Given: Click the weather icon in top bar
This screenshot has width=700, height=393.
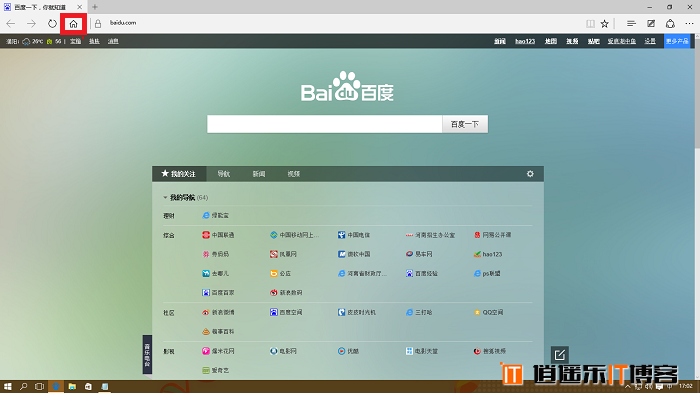Looking at the screenshot, I should (x=26, y=41).
